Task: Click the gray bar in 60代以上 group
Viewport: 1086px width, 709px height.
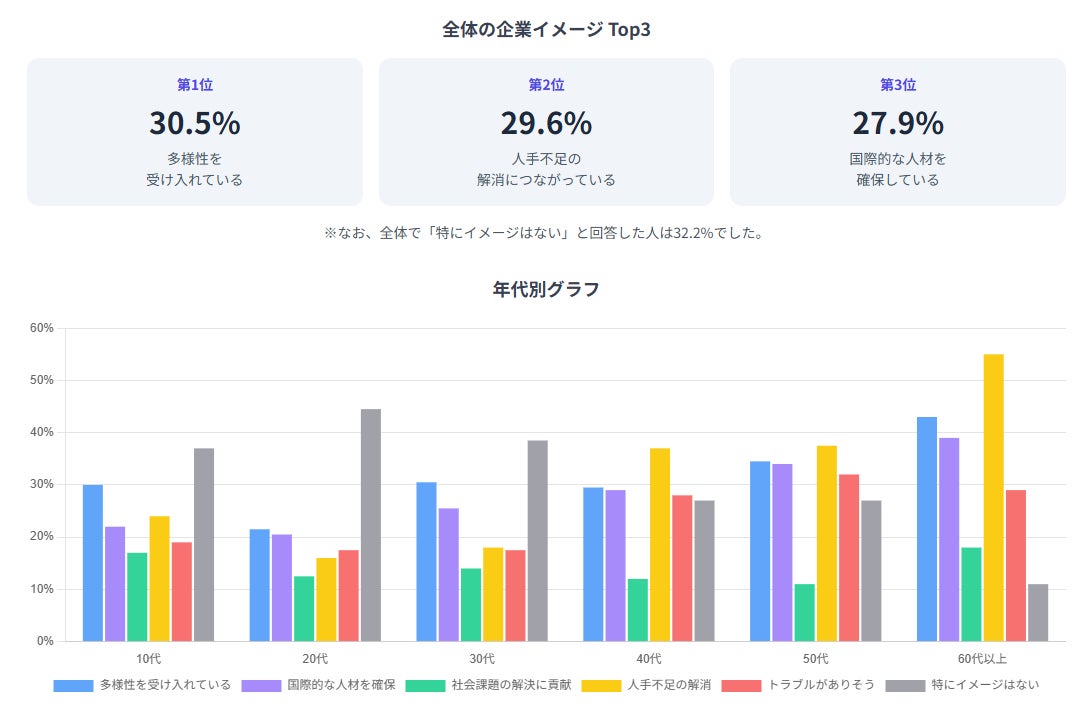Action: point(1038,612)
